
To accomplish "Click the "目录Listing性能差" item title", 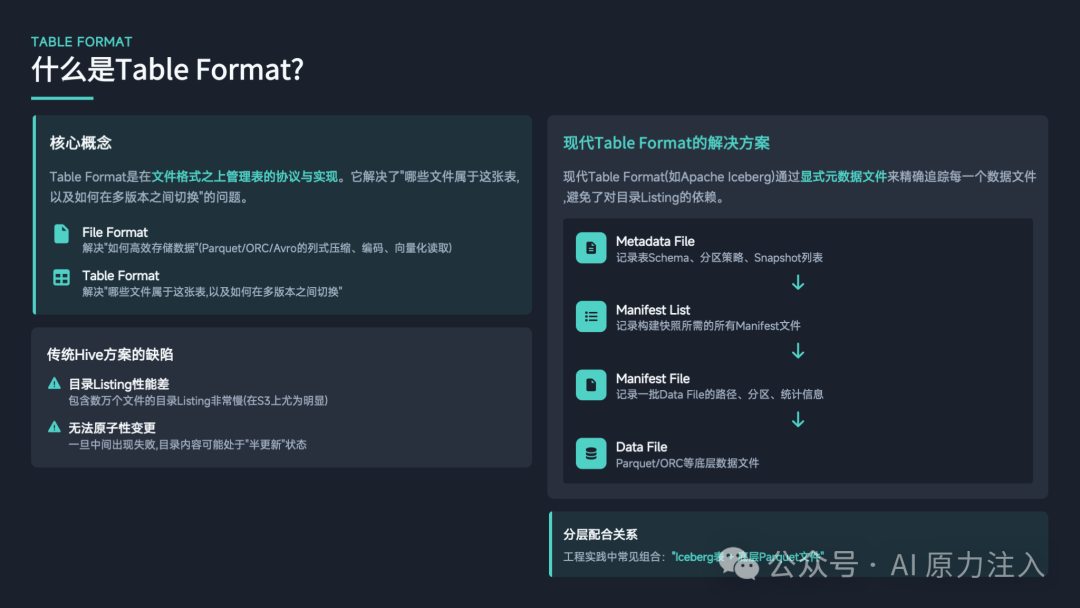I will click(119, 384).
